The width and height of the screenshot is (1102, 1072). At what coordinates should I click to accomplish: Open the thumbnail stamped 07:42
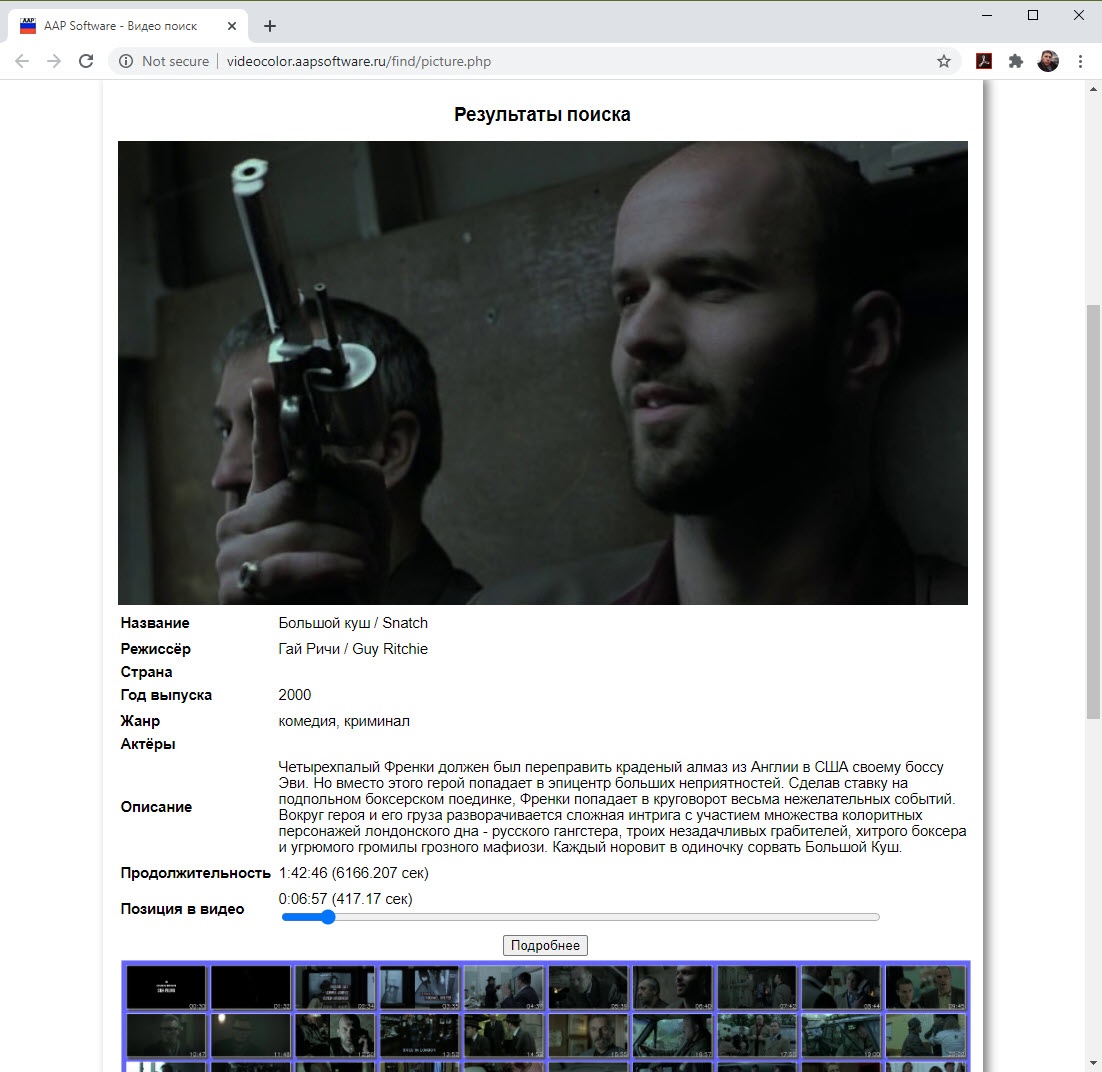click(757, 987)
